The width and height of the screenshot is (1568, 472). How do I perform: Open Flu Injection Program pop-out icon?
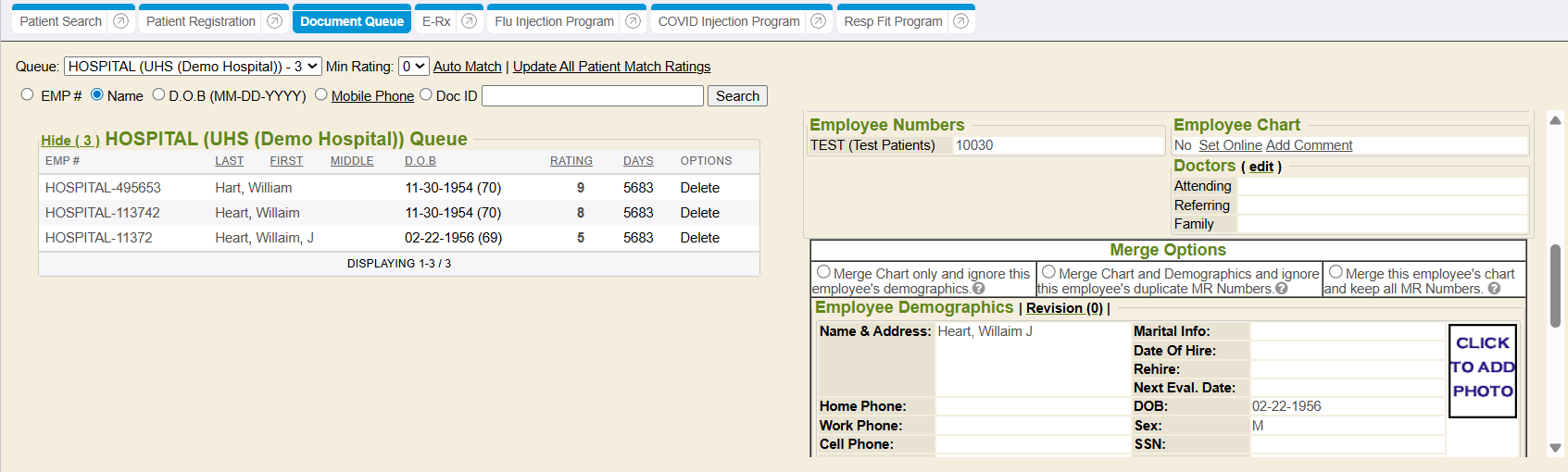click(633, 21)
